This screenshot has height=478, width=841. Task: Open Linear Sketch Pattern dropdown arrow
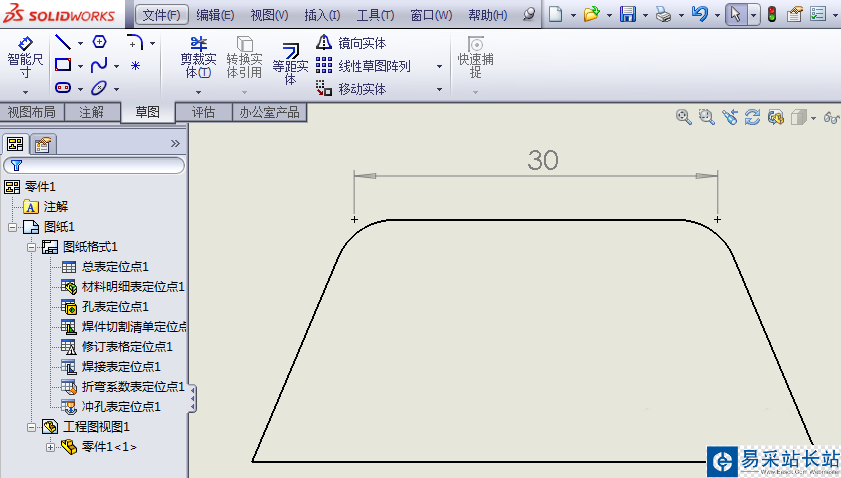(x=439, y=66)
